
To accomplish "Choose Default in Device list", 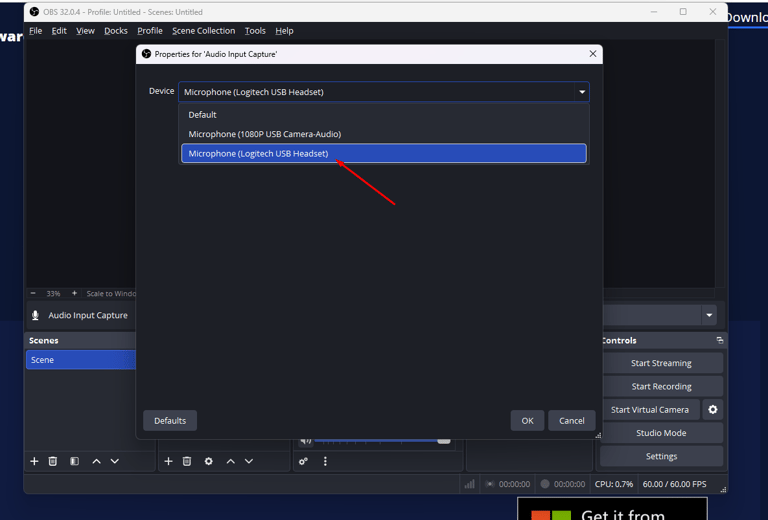I will [x=384, y=115].
